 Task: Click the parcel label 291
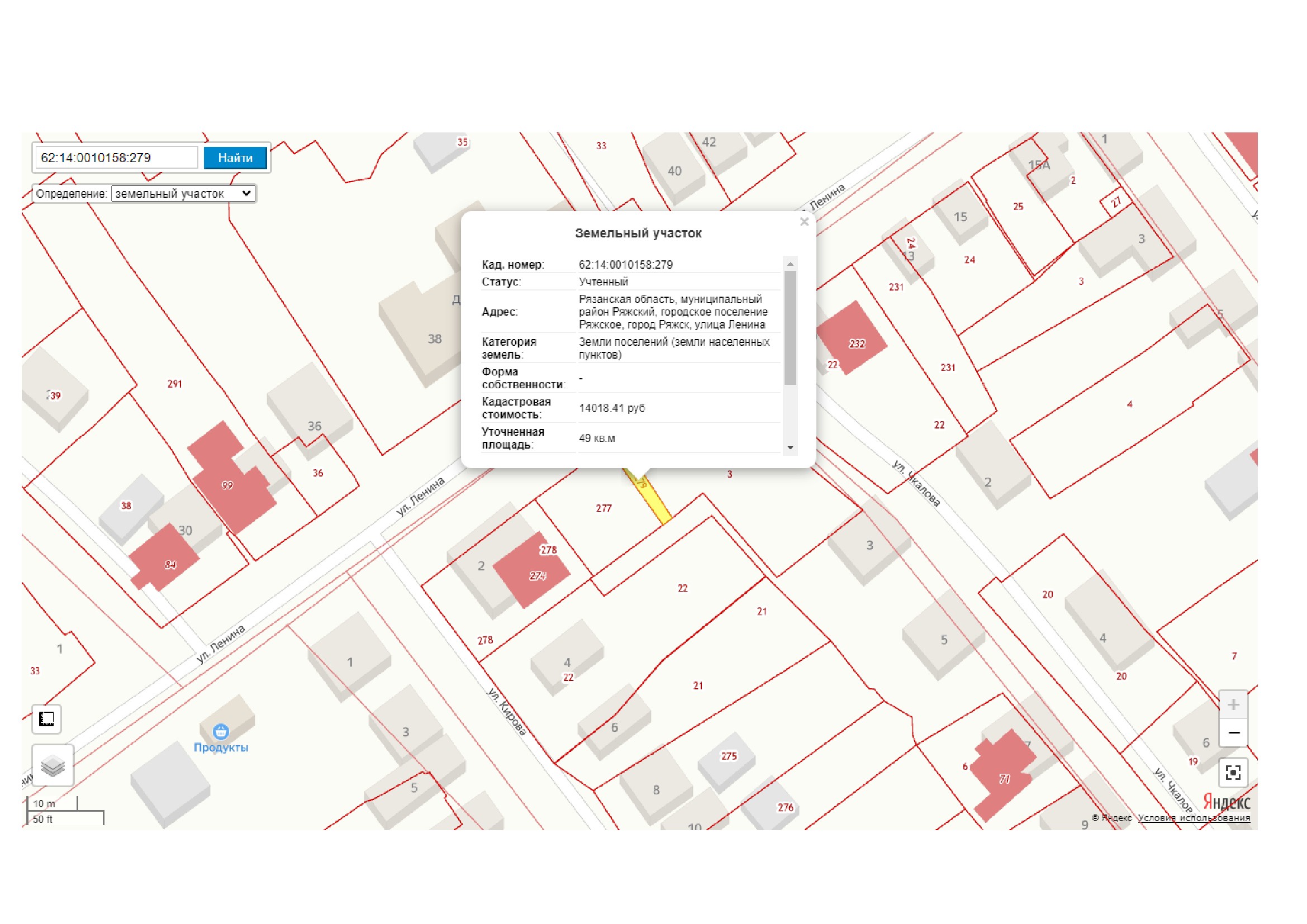point(175,384)
